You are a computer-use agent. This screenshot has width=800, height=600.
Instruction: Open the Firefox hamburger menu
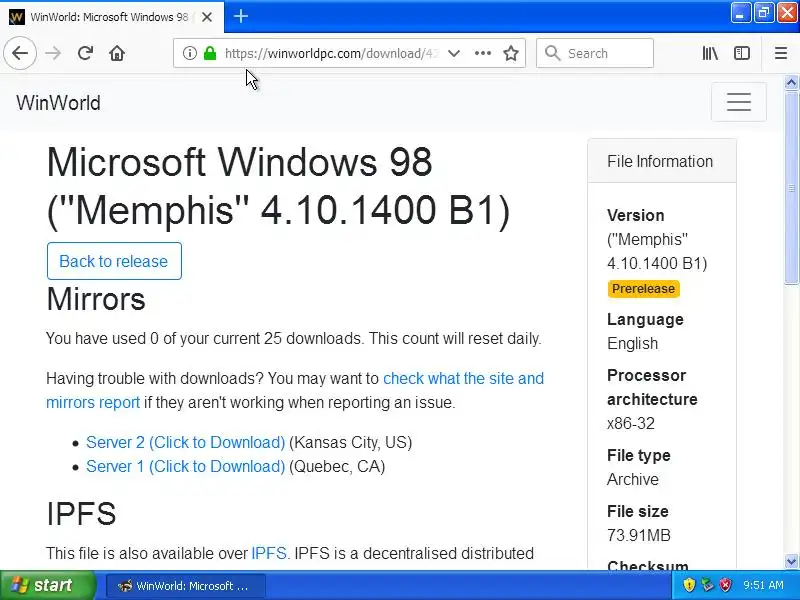point(781,53)
